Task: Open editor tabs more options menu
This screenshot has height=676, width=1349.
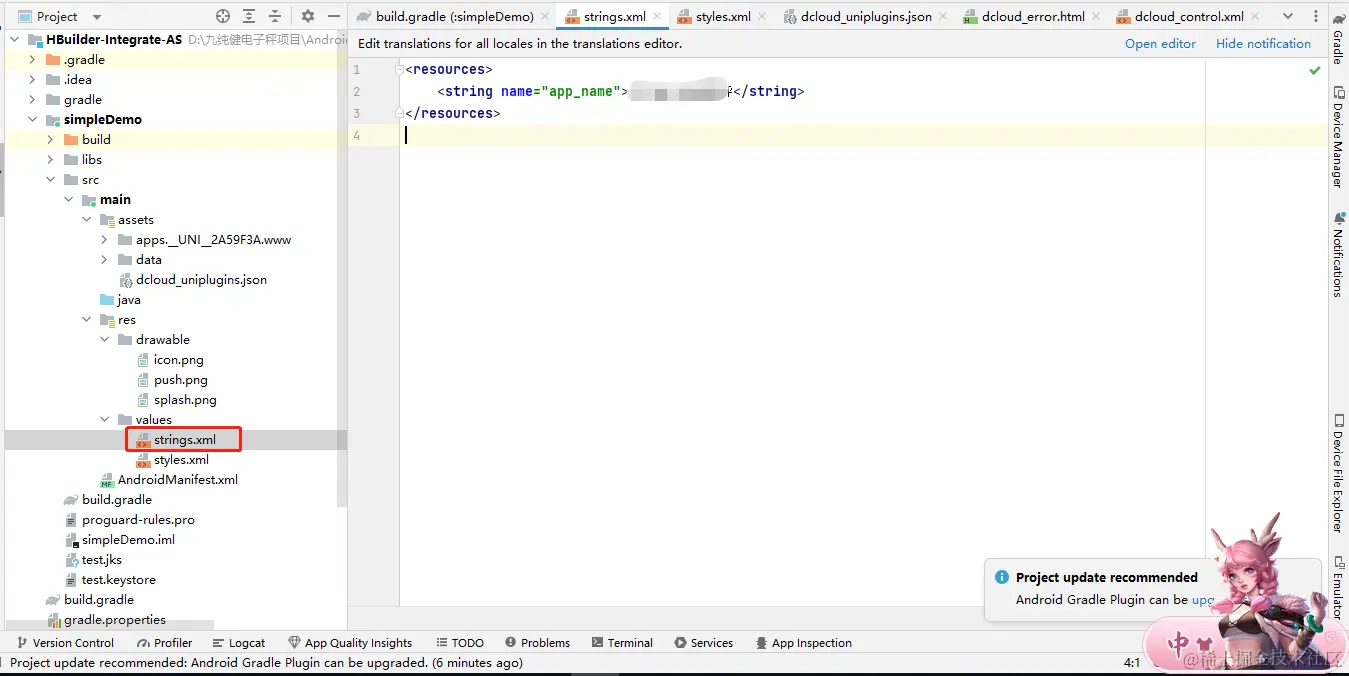Action: (x=1314, y=16)
